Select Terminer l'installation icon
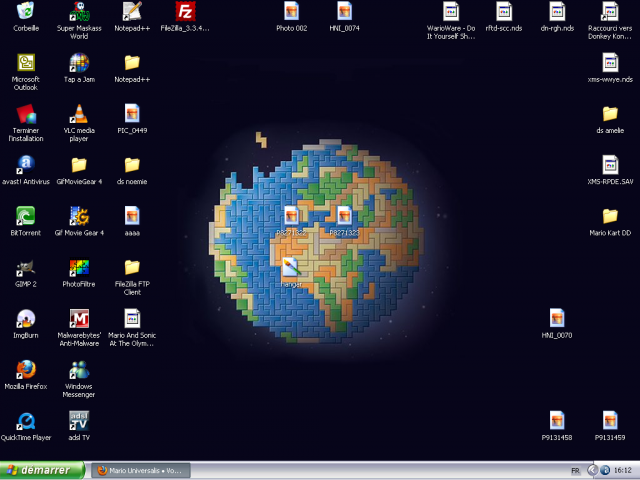This screenshot has height=480, width=640. pyautogui.click(x=26, y=114)
